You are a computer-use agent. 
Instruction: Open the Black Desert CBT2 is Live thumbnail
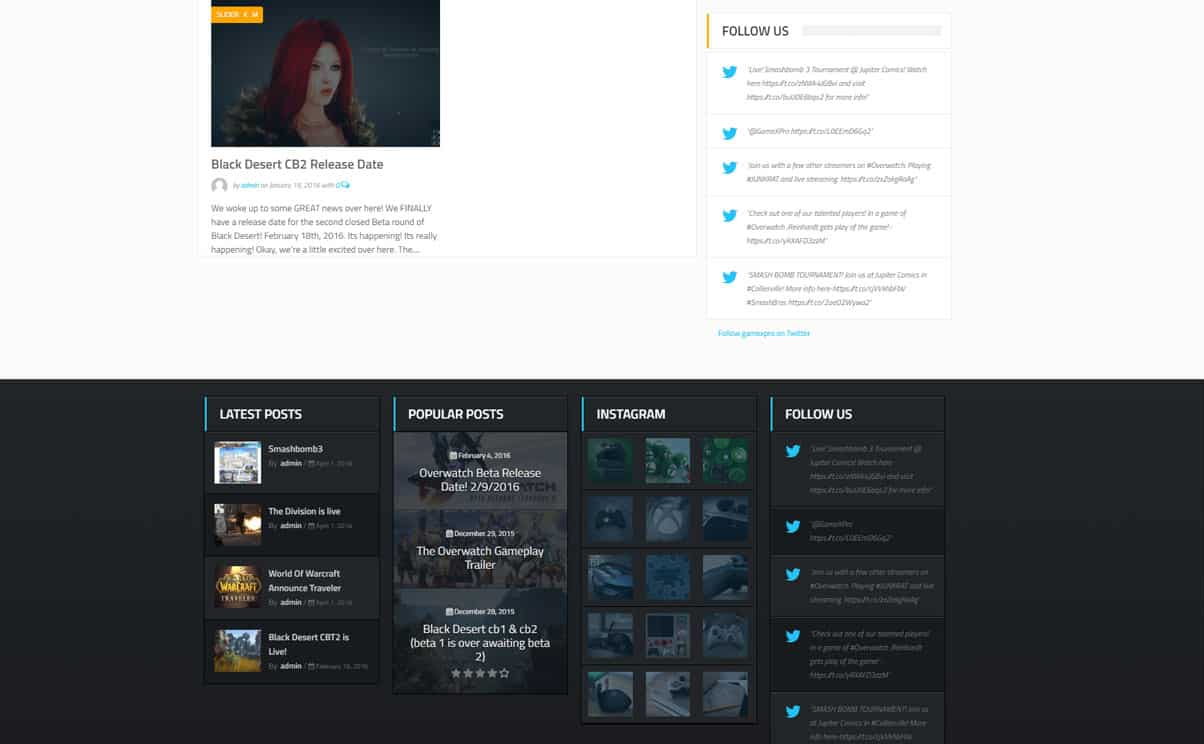(x=238, y=650)
